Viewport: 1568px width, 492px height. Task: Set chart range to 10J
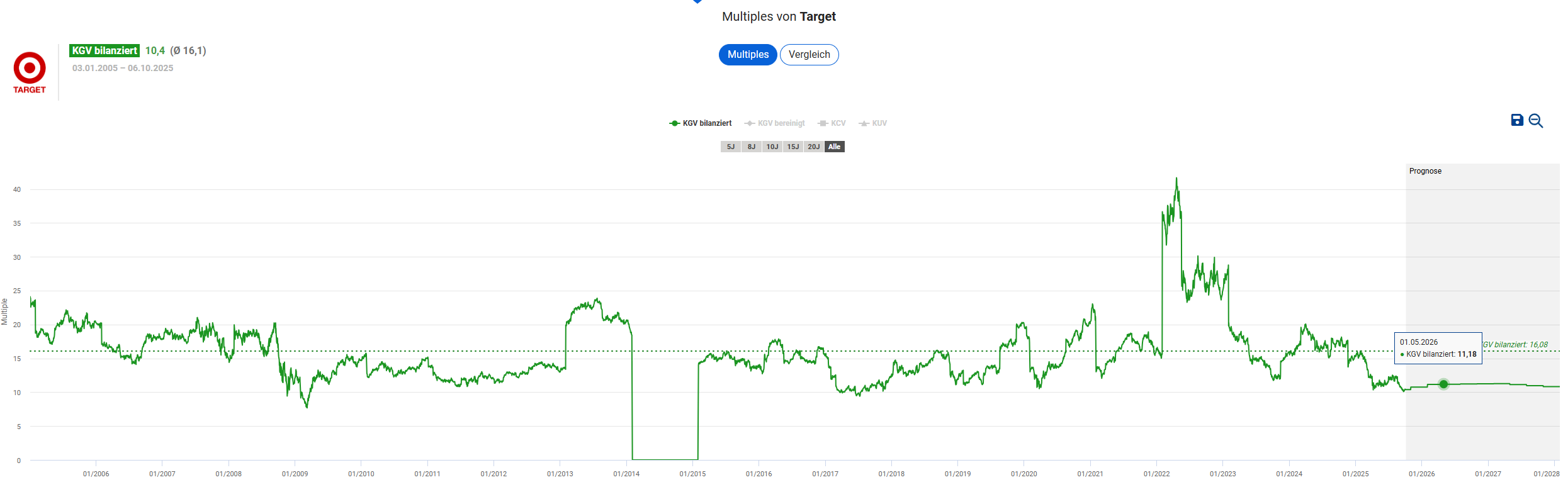pos(772,147)
